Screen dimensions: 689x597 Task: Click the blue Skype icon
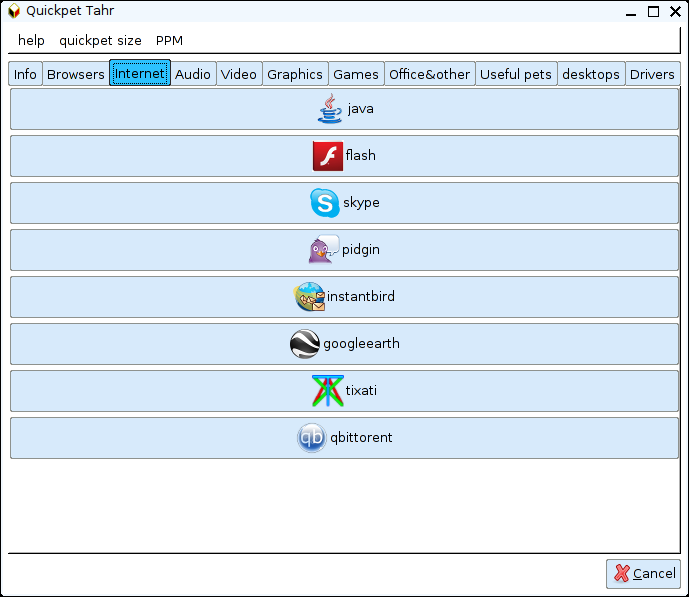pyautogui.click(x=325, y=203)
